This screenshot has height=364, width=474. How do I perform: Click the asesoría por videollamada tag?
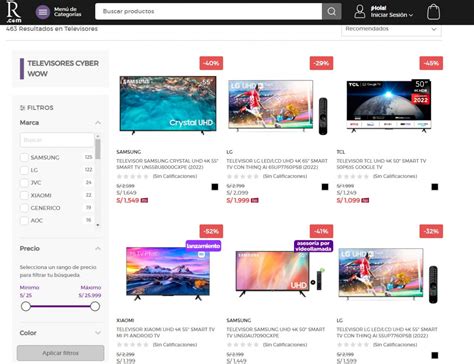pyautogui.click(x=313, y=246)
